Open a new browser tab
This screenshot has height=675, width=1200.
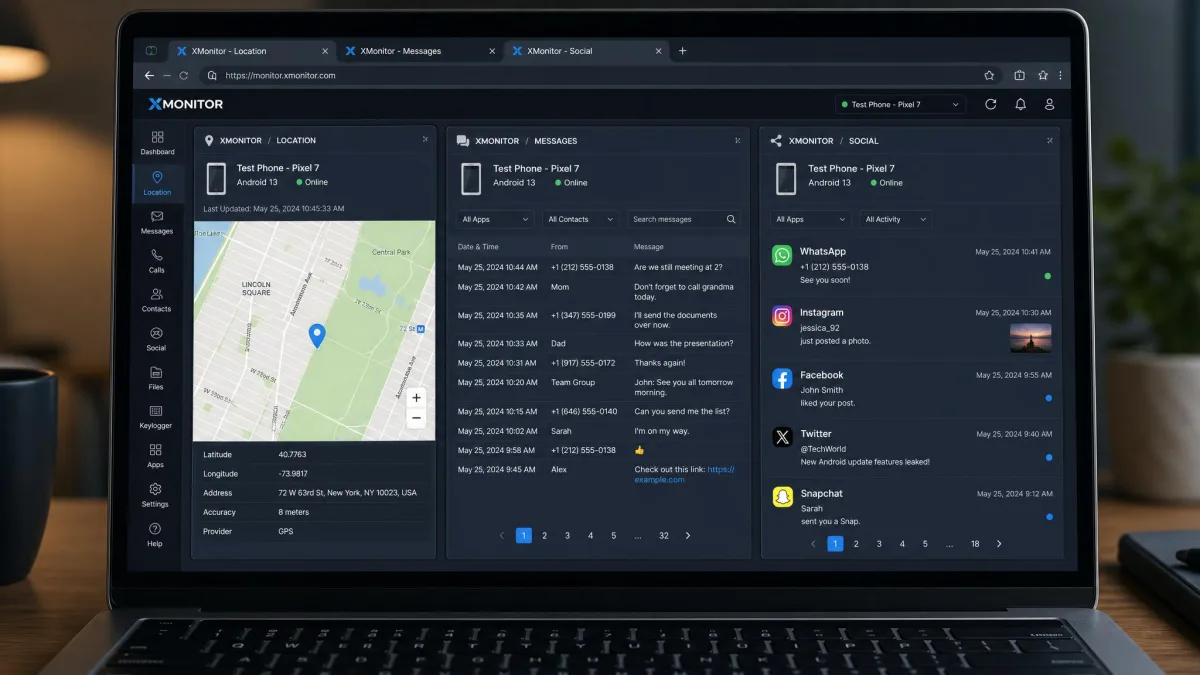click(x=683, y=51)
